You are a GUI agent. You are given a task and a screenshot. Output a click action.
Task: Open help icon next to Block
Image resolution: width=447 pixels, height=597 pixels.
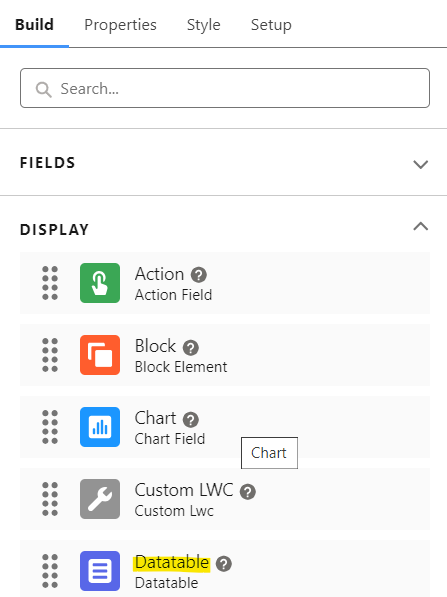point(191,347)
